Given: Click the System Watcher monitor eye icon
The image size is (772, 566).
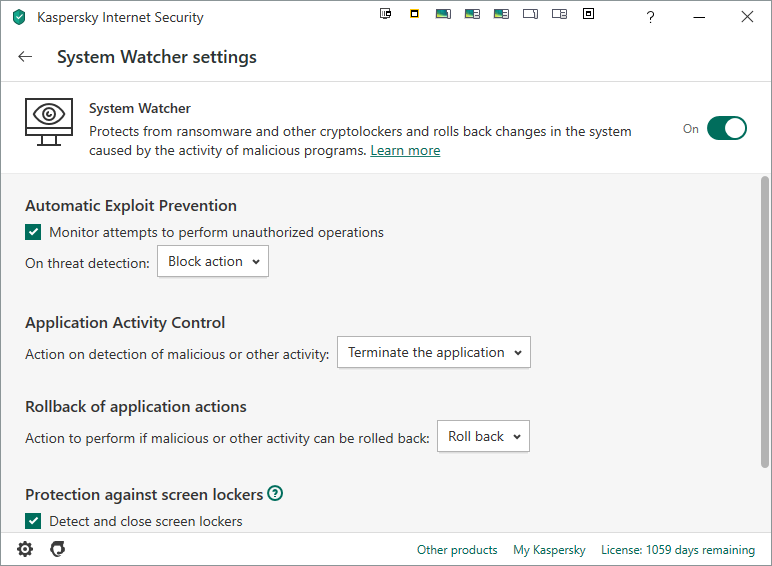Looking at the screenshot, I should click(x=49, y=122).
